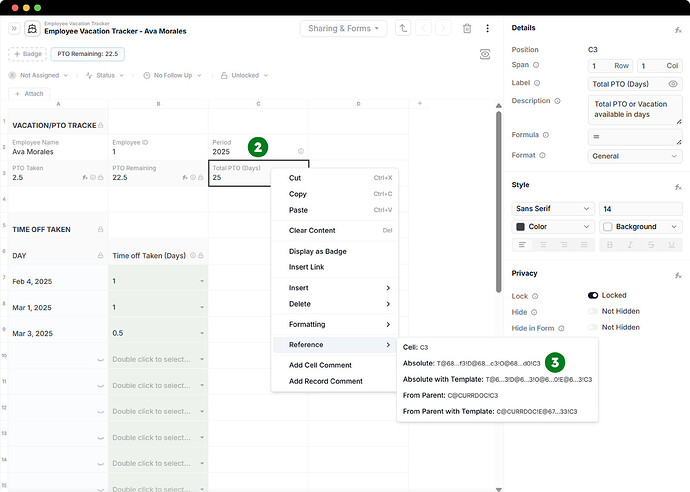This screenshot has width=690, height=492.
Task: Click the Formula input field
Action: click(x=634, y=136)
